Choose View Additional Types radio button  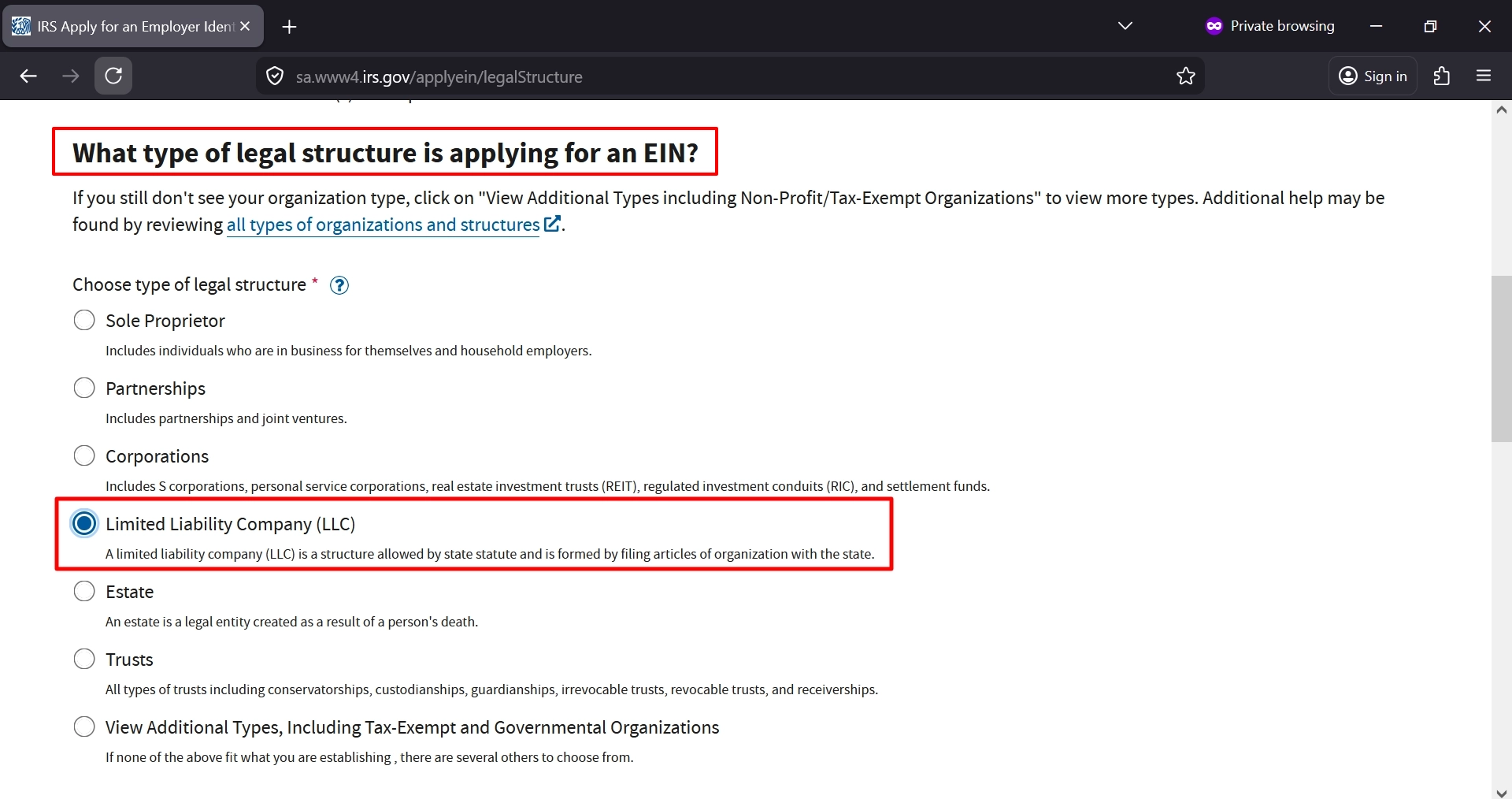[x=84, y=727]
